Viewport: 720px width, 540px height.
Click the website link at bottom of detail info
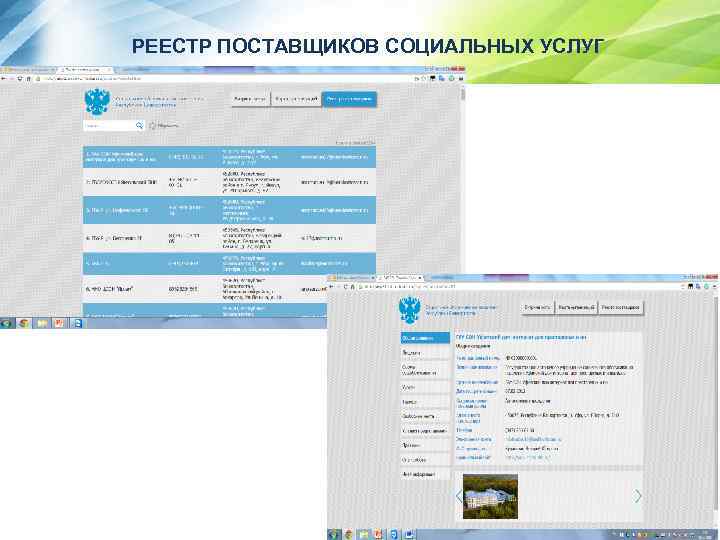(x=528, y=457)
